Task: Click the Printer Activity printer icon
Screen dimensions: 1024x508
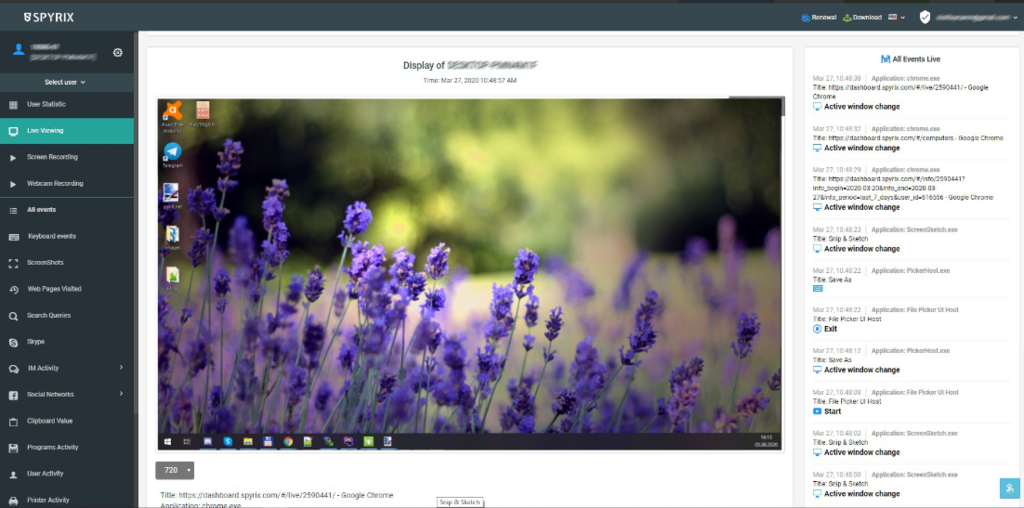Action: click(x=13, y=501)
